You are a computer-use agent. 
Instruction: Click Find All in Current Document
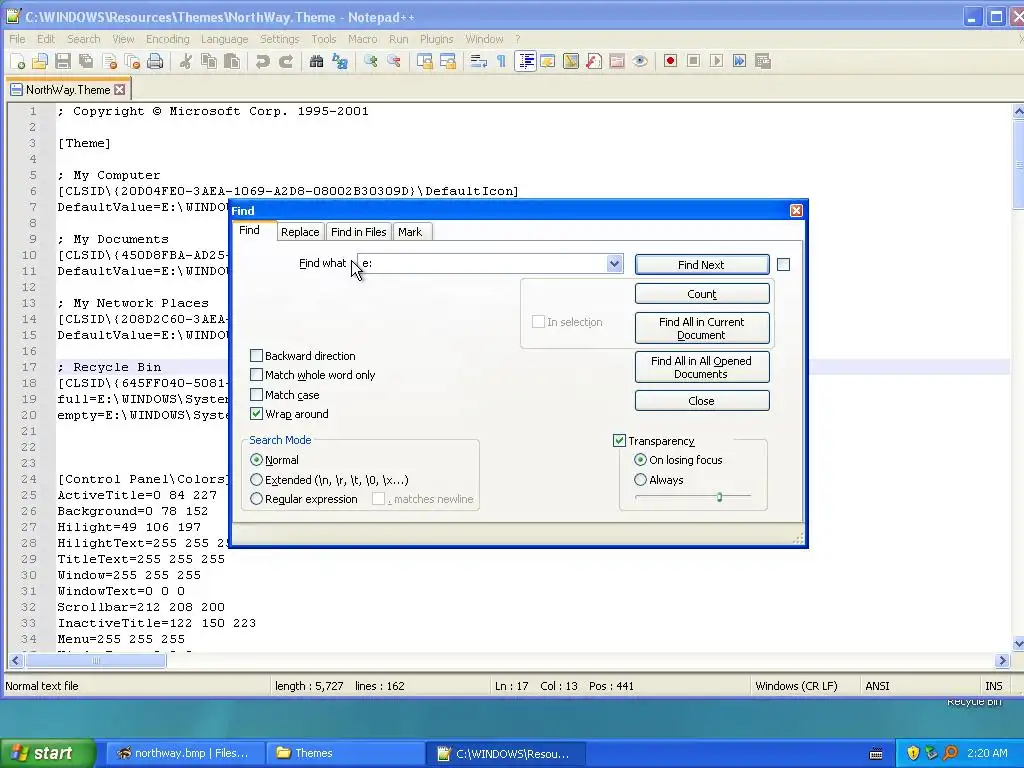pyautogui.click(x=702, y=328)
